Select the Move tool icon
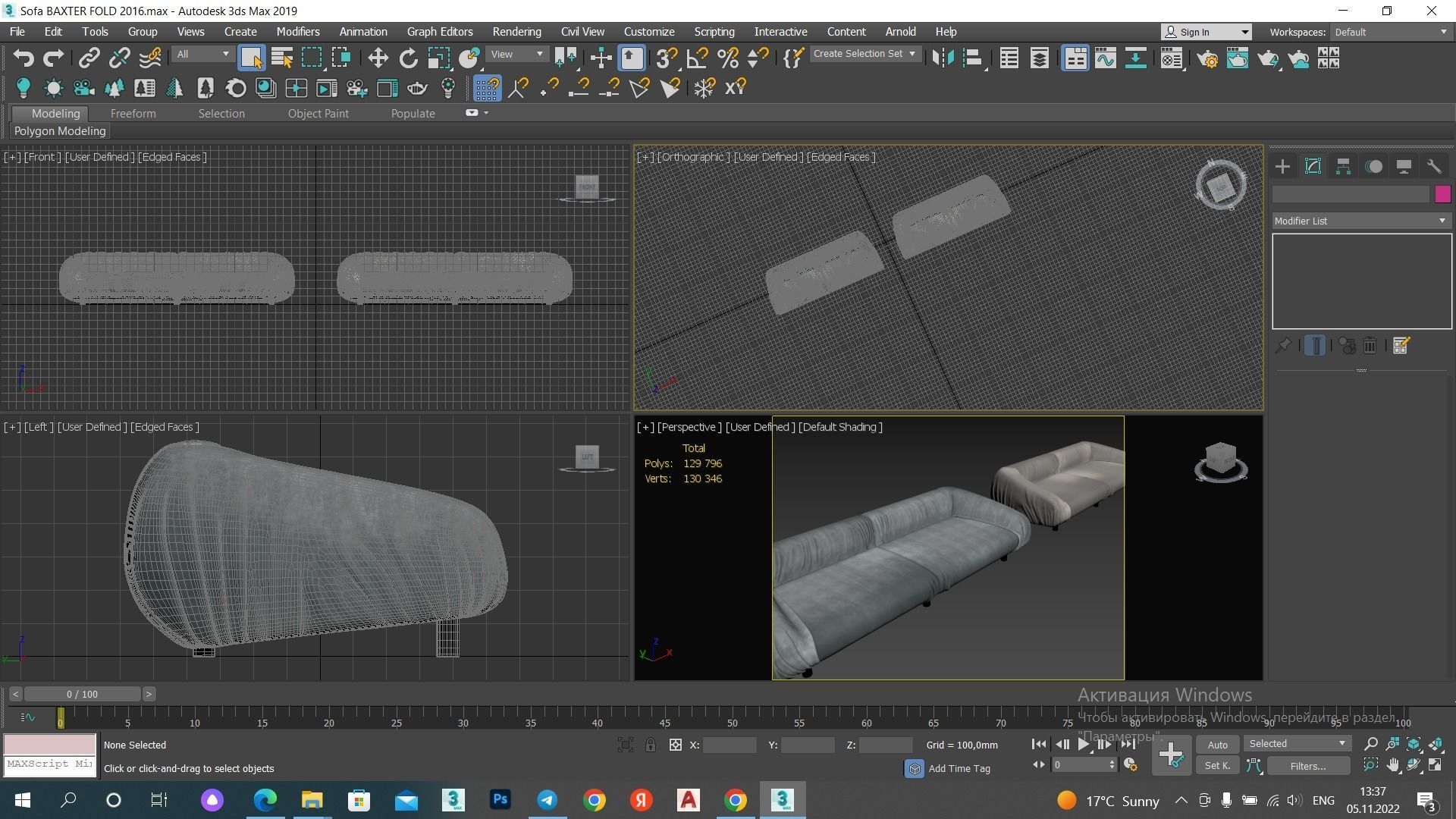This screenshot has height=819, width=1456. click(378, 58)
